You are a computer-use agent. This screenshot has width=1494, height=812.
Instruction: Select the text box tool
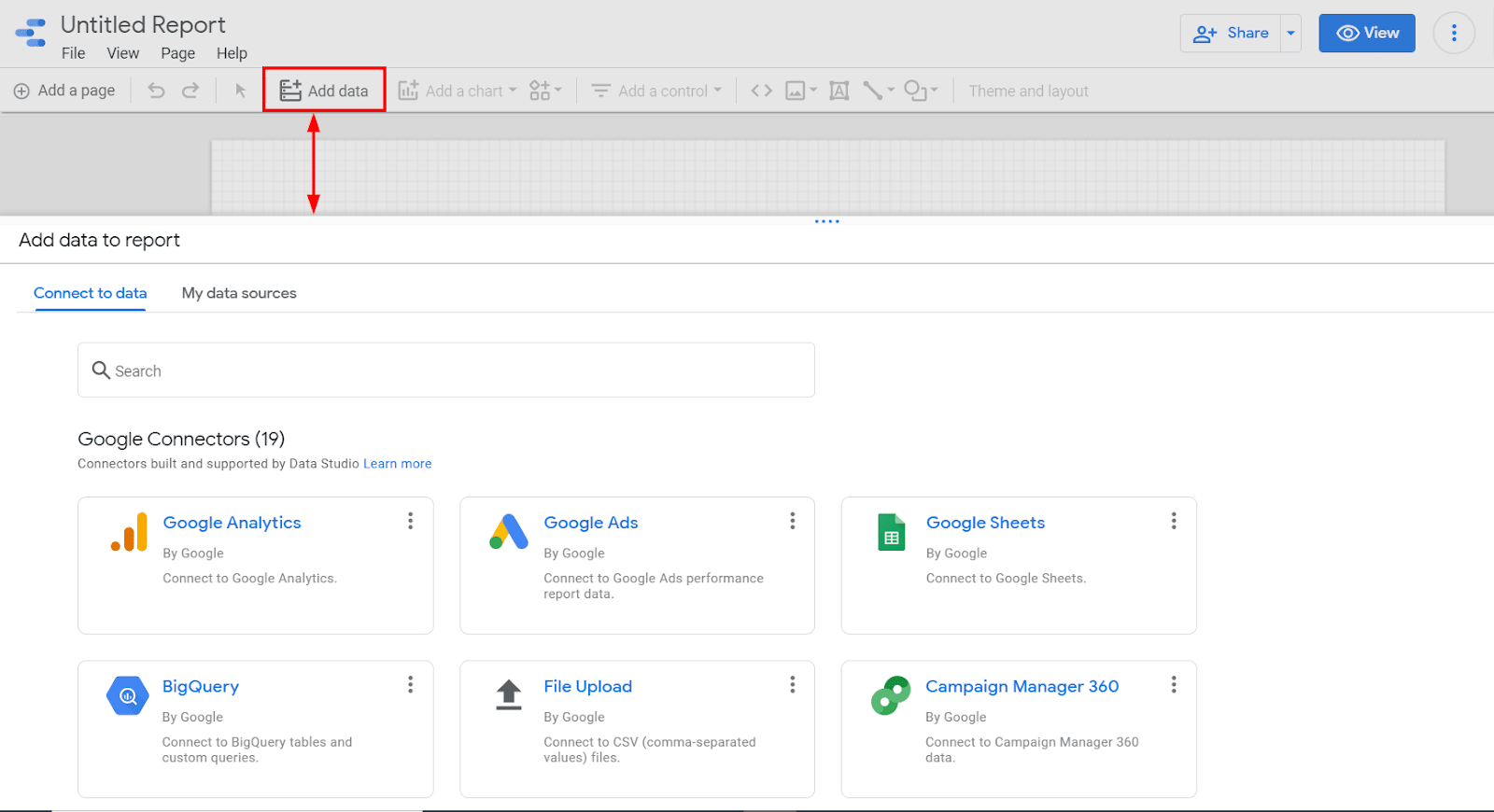tap(839, 91)
